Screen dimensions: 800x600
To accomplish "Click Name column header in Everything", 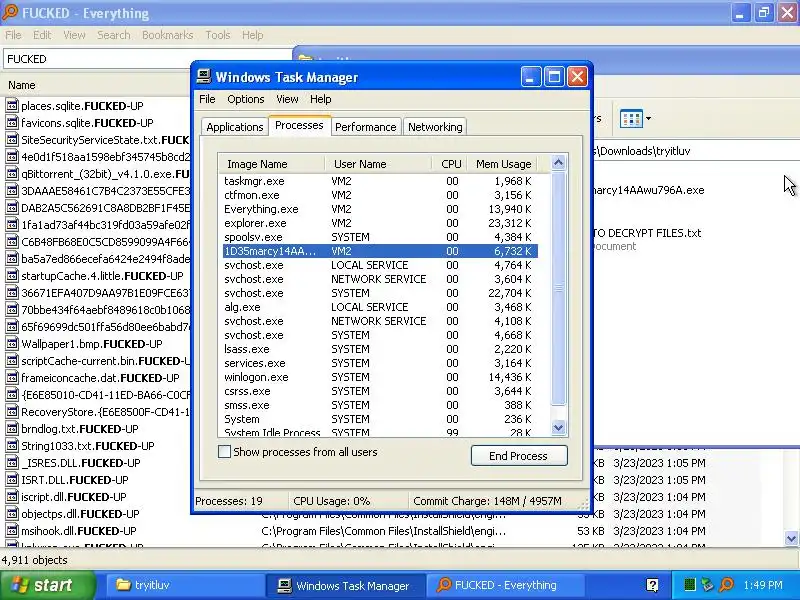I will (x=97, y=85).
